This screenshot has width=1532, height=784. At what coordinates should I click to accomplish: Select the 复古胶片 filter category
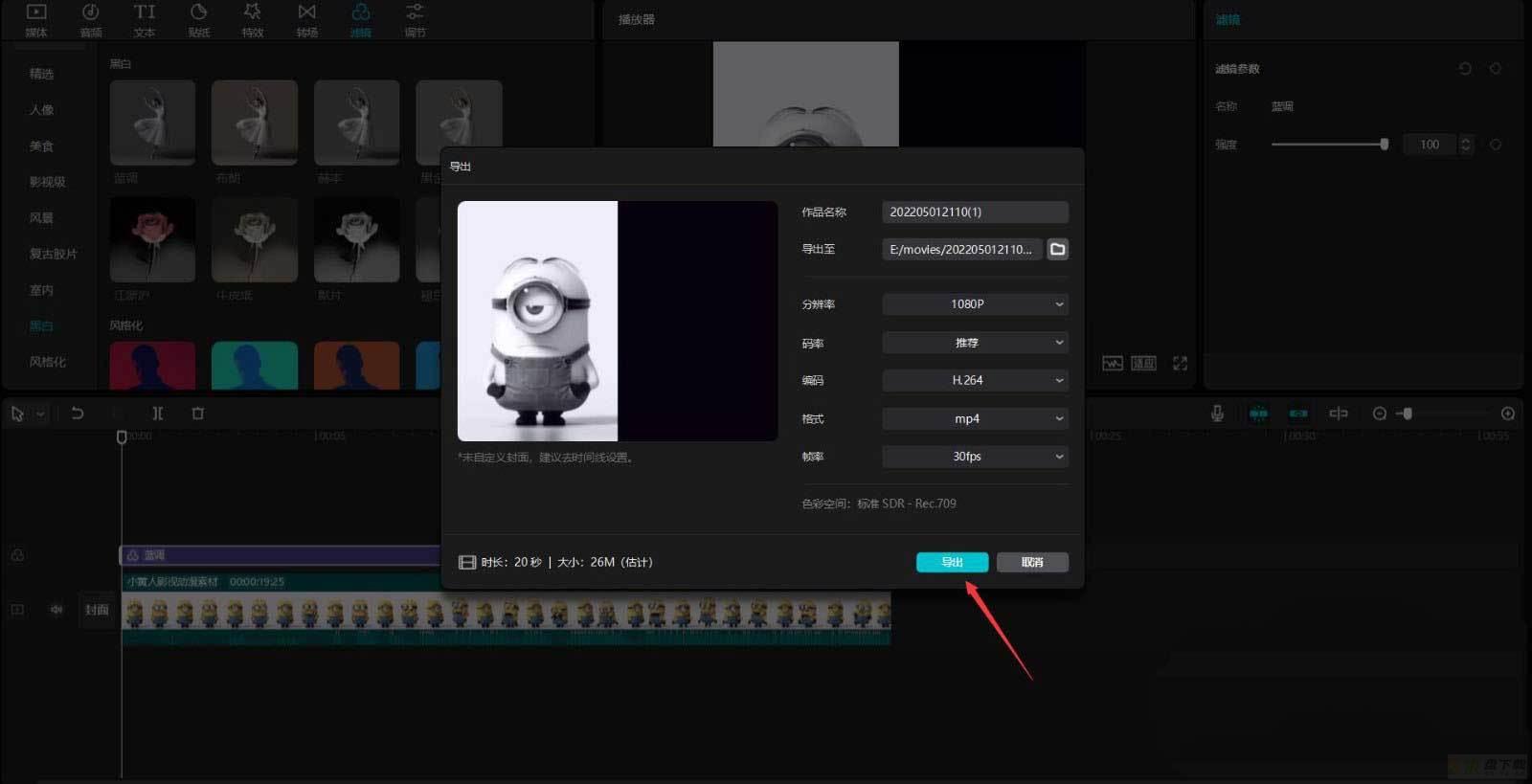pyautogui.click(x=53, y=255)
